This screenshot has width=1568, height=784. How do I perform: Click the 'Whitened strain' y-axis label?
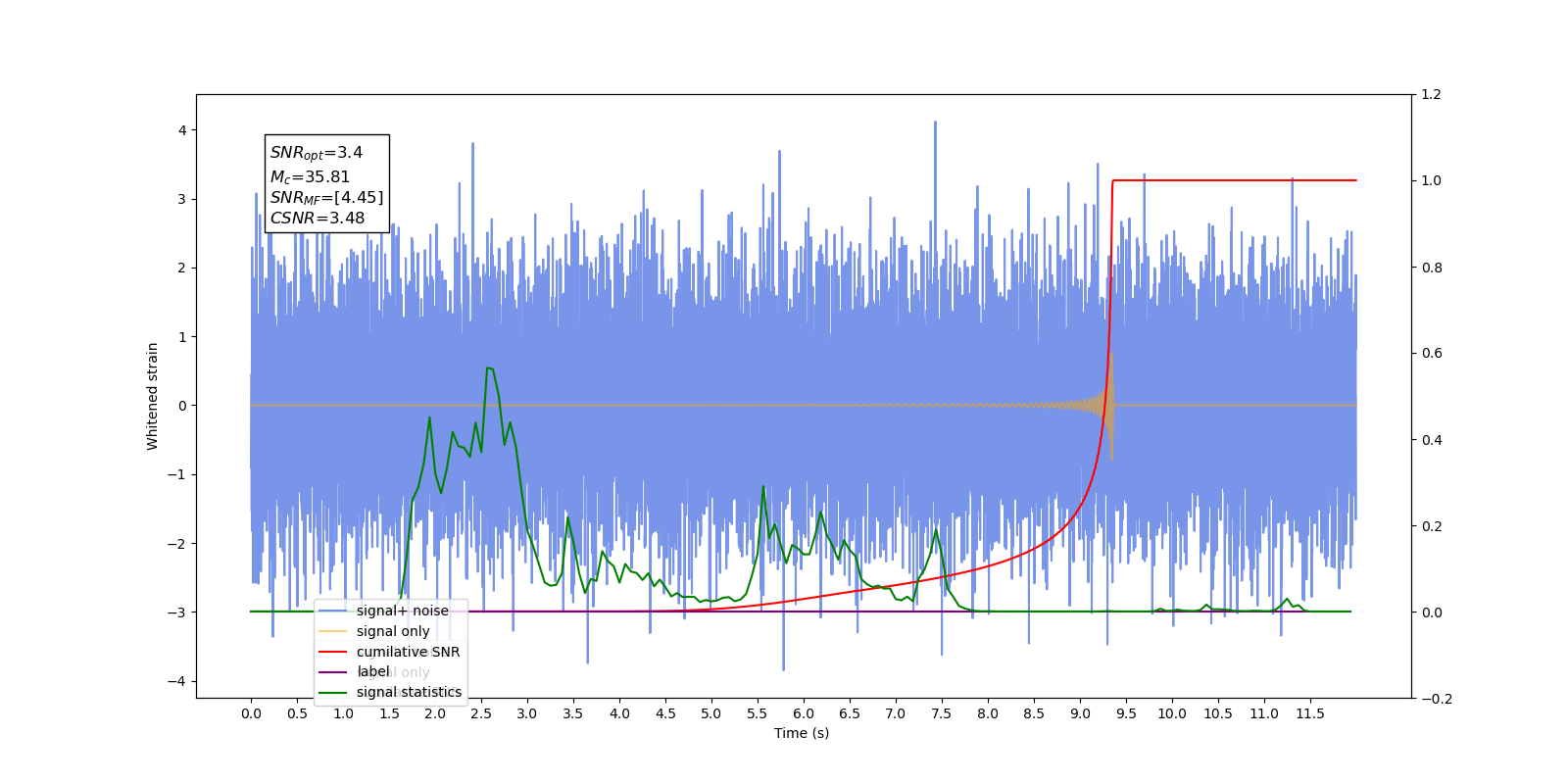point(153,396)
